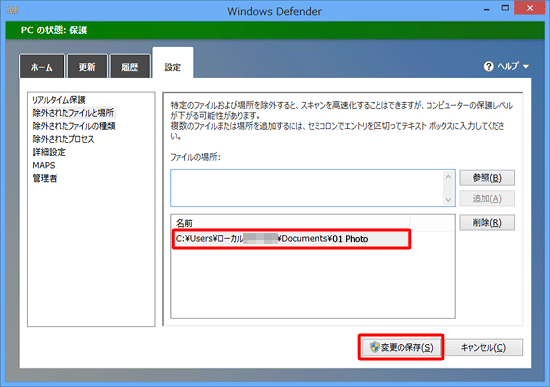This screenshot has width=550, height=387.
Task: Open the 履歴 tab
Action: 130,66
